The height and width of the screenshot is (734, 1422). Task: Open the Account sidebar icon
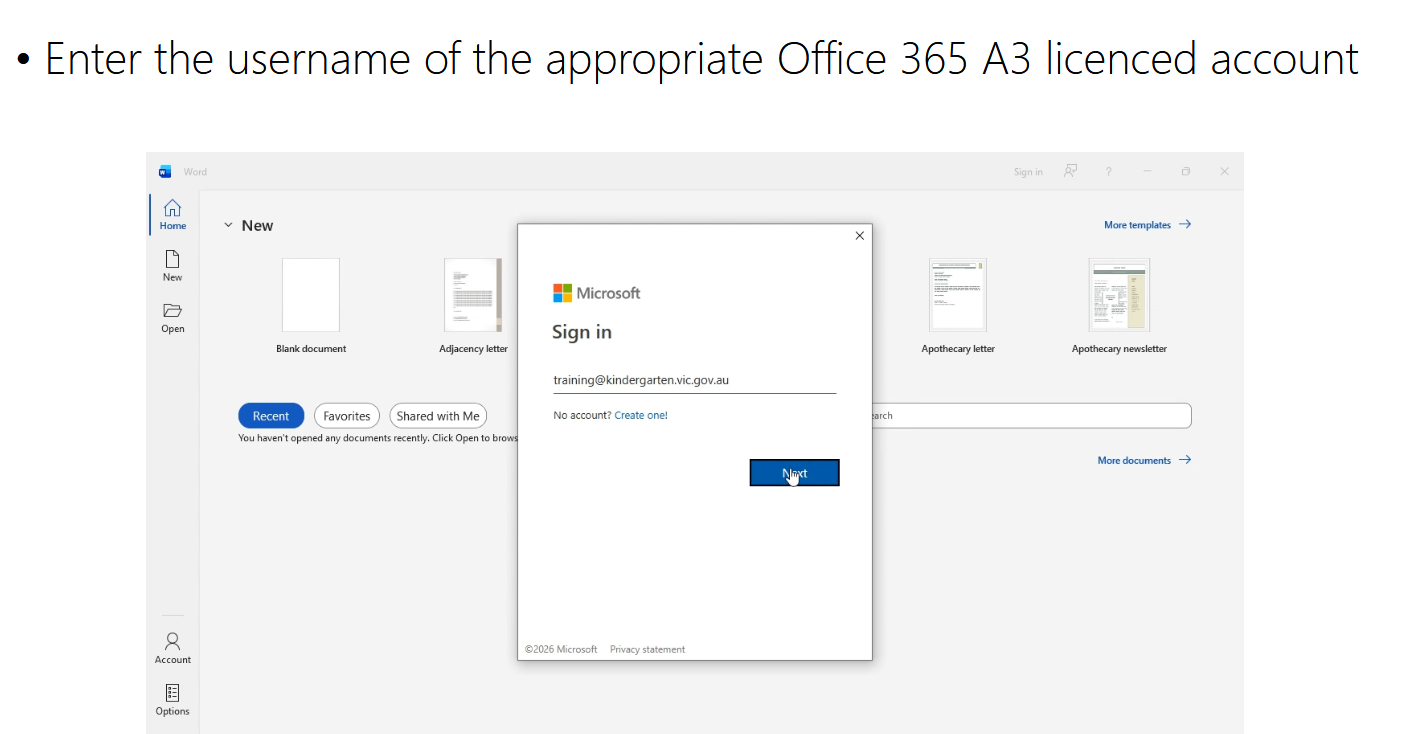172,648
